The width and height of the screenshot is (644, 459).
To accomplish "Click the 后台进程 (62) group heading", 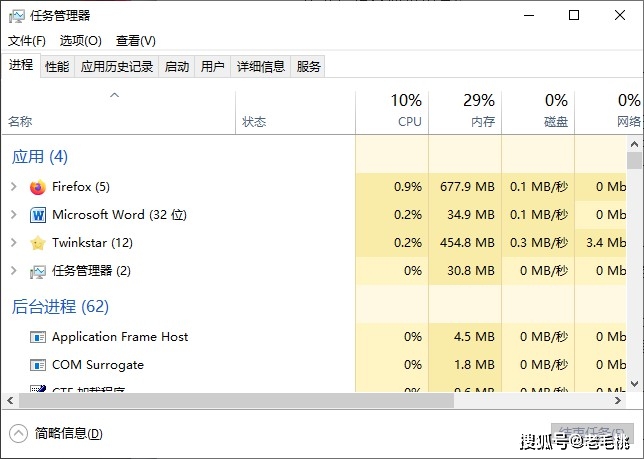I will [x=60, y=307].
